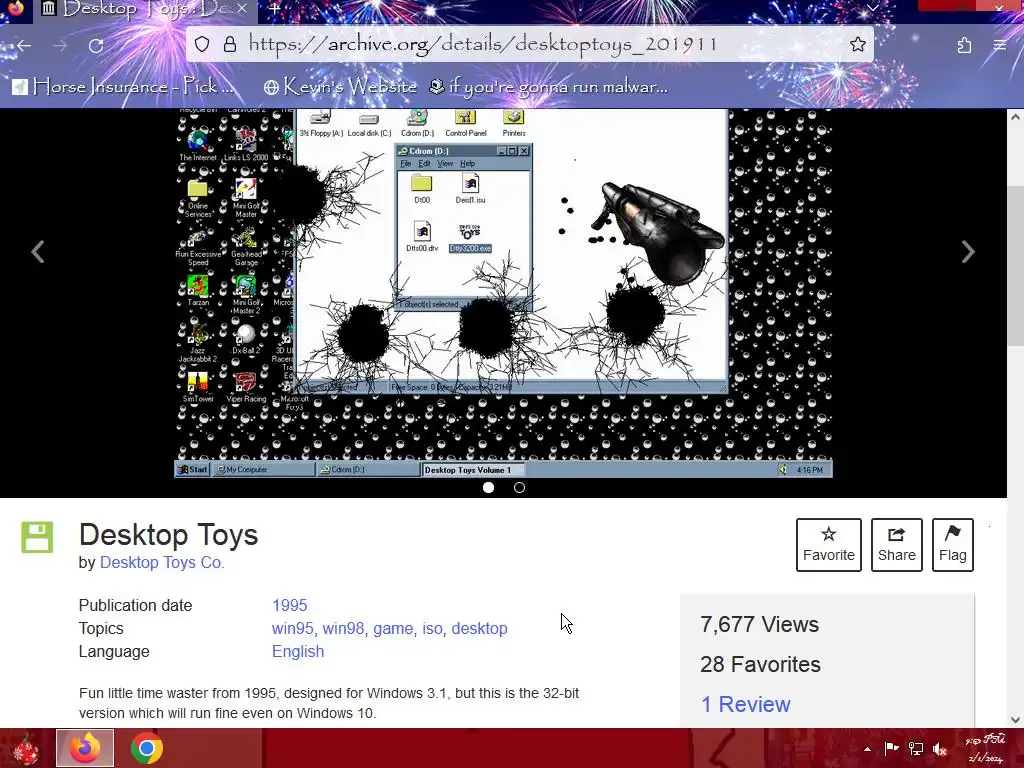Image resolution: width=1024 pixels, height=768 pixels.
Task: Go back to the previous page
Action: [24, 45]
